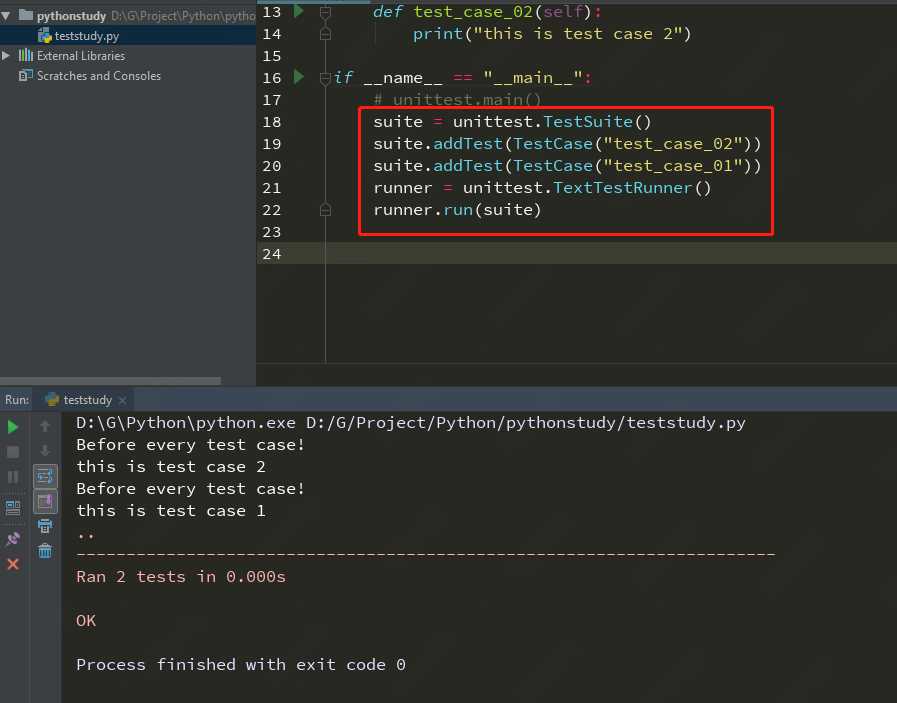
Task: Click the Scratches and Consoles icon
Action: click(26, 75)
